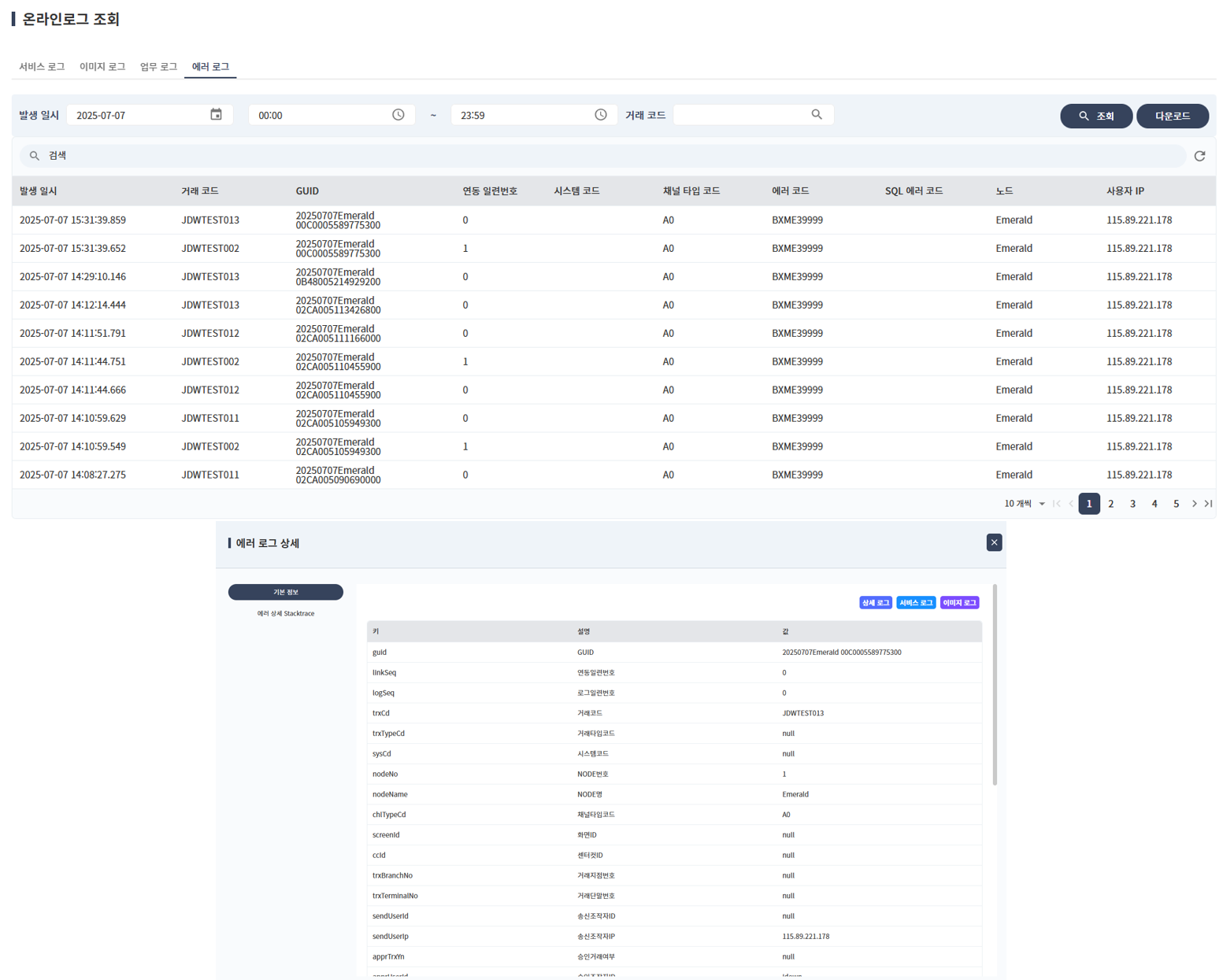This screenshot has width=1223, height=980.
Task: Switch to the 서비스 로그 tab
Action: click(42, 67)
